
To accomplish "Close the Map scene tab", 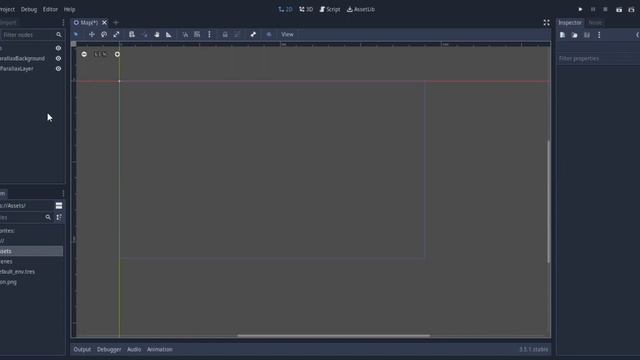I will (104, 22).
